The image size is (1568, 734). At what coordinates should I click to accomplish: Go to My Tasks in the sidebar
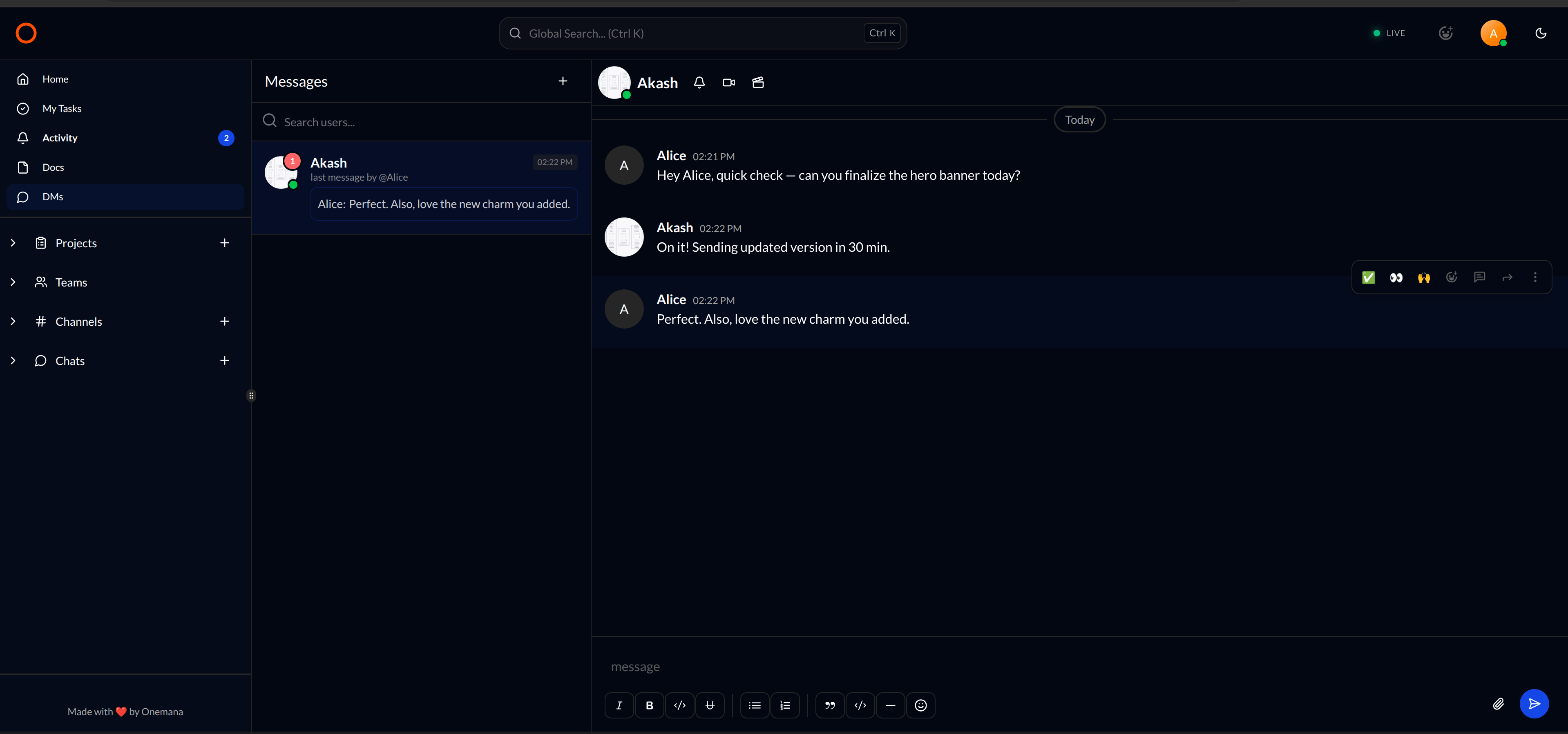pos(61,108)
